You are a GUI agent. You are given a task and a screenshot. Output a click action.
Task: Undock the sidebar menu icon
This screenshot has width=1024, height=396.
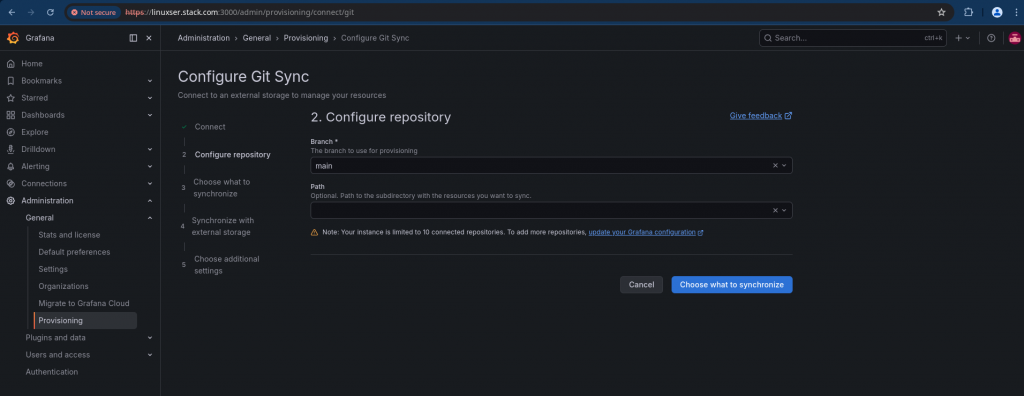[133, 38]
